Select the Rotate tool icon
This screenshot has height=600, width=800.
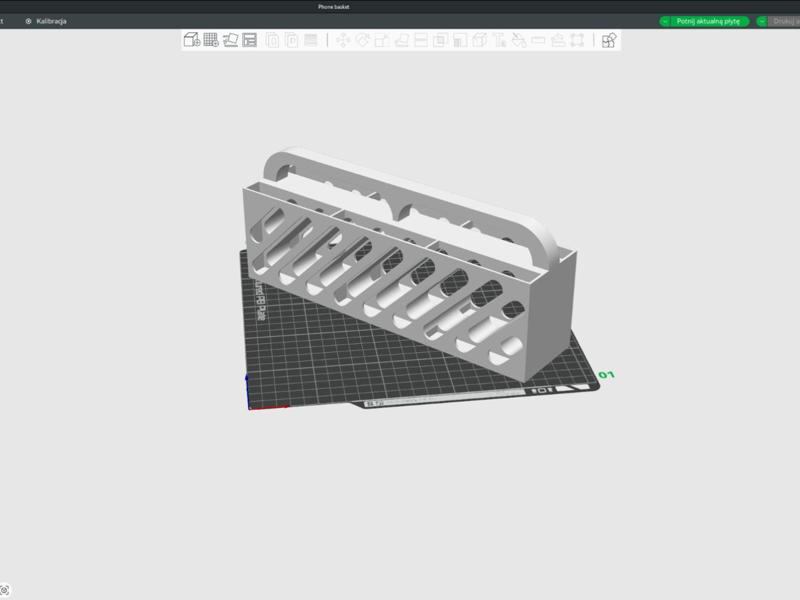(362, 40)
